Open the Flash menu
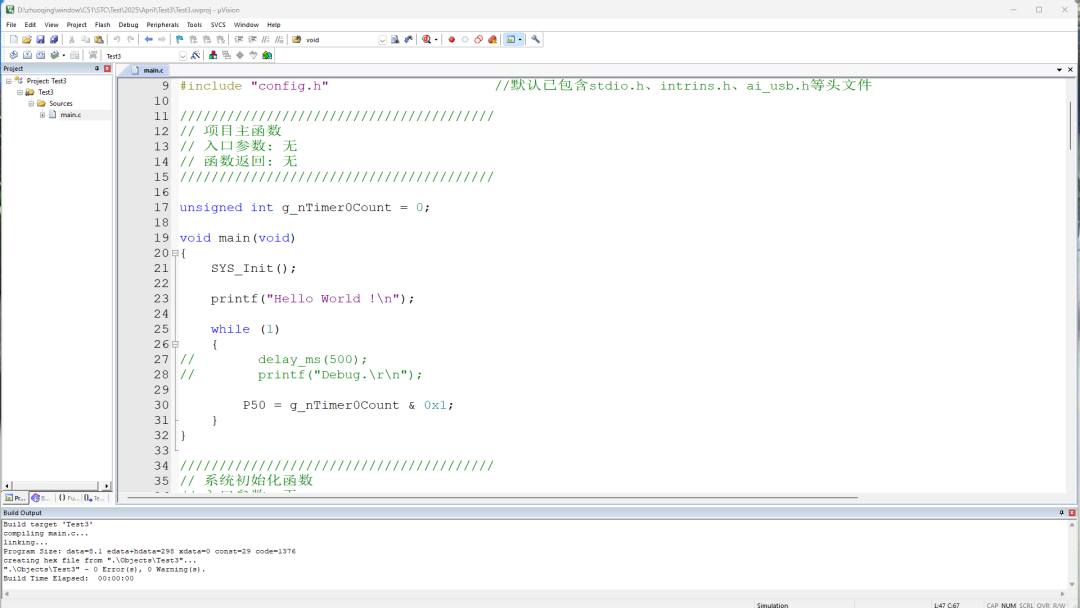Viewport: 1080px width, 608px height. tap(103, 25)
